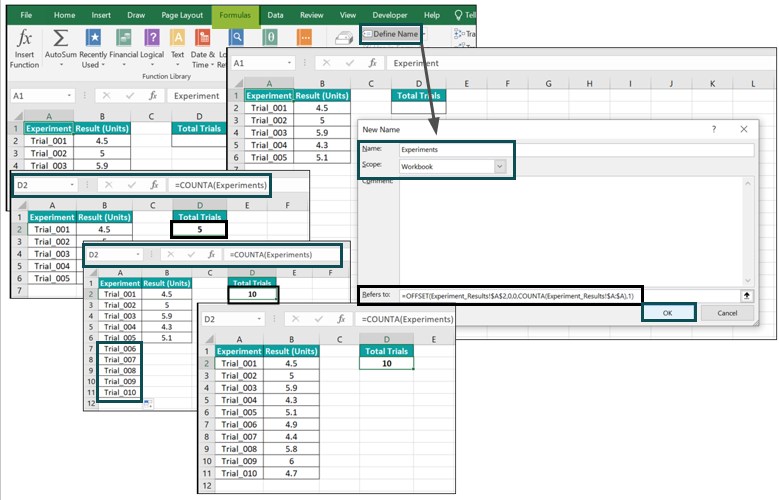The height and width of the screenshot is (500, 779).
Task: Confirm New Name dialog with OK
Action: point(668,313)
